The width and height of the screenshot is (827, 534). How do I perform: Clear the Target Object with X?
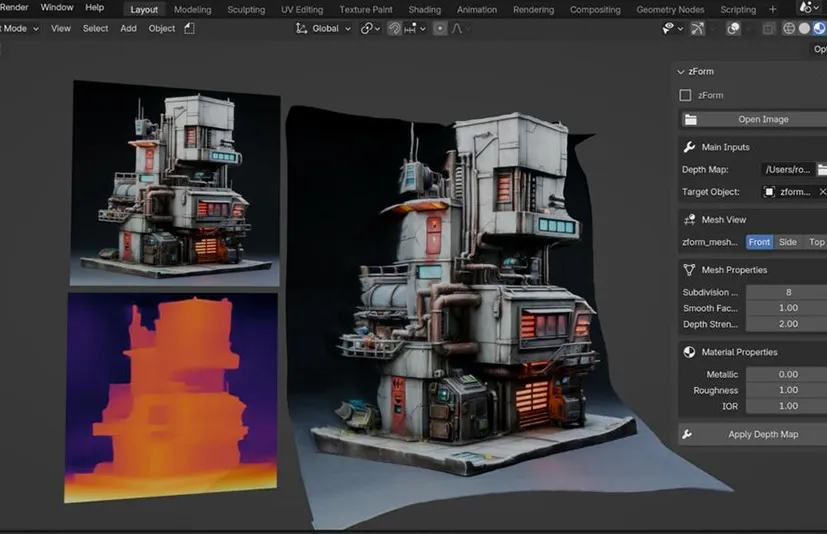pos(822,192)
